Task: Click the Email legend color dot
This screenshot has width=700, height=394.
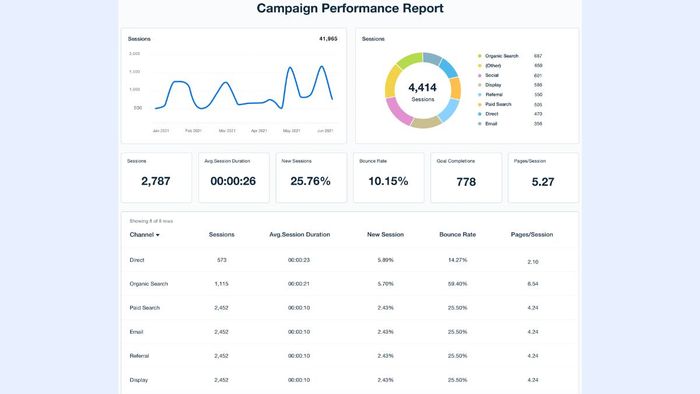Action: [480, 124]
